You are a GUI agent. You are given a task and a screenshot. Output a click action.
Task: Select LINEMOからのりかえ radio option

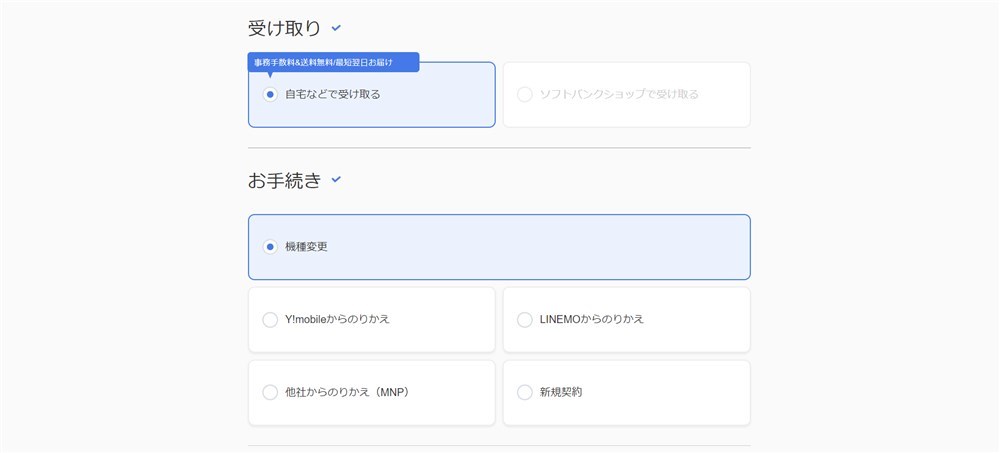tap(524, 320)
